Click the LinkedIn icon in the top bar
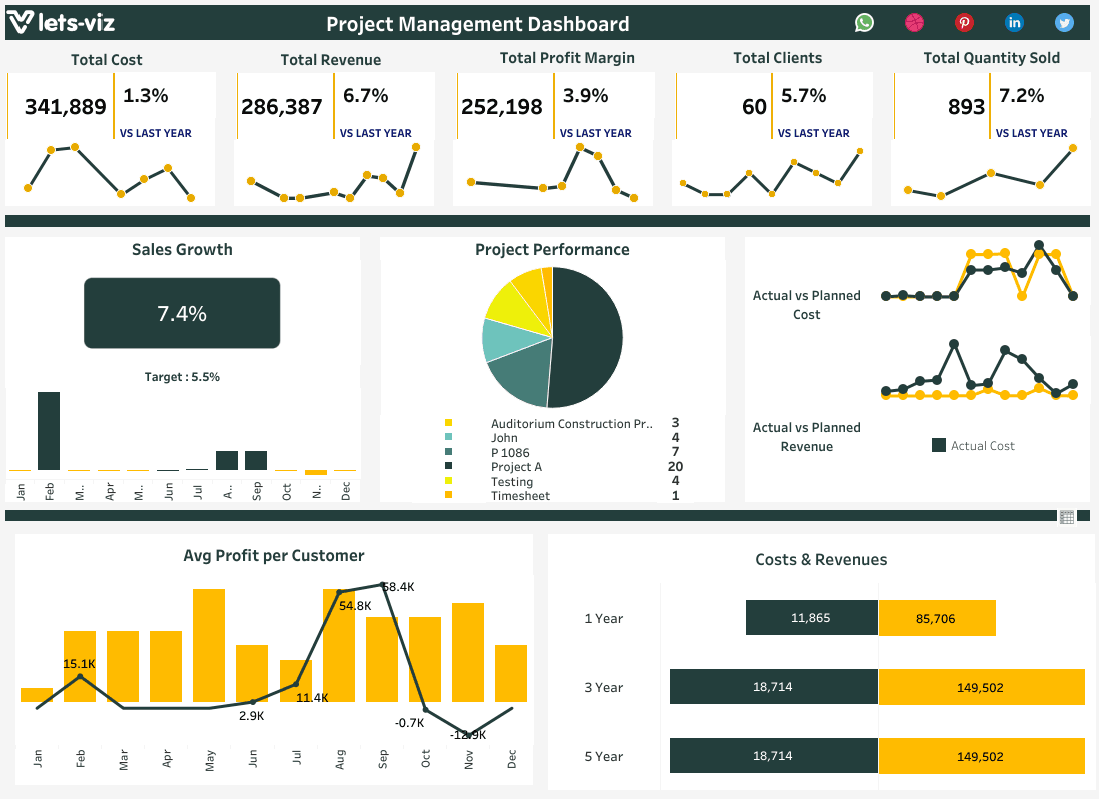This screenshot has height=799, width=1099. (1014, 22)
